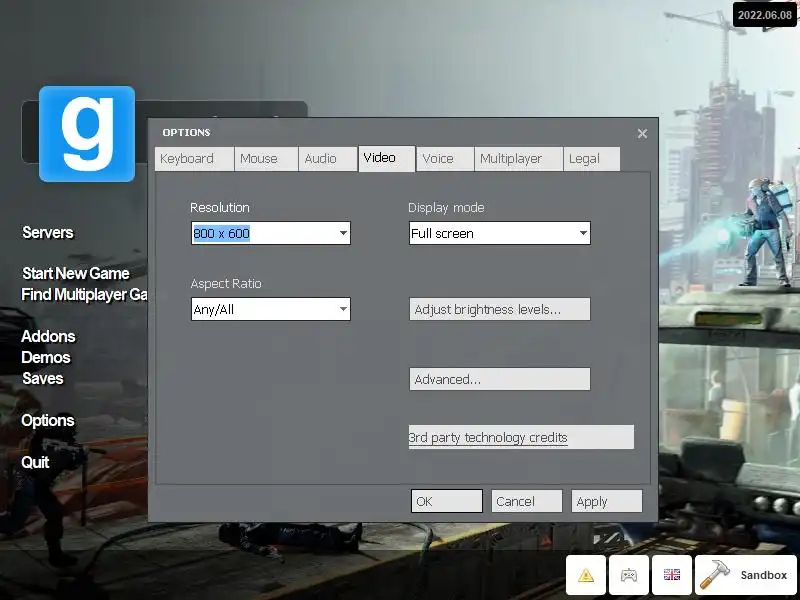Click the '800 x 600' resolution text
The image size is (800, 600).
coord(221,233)
